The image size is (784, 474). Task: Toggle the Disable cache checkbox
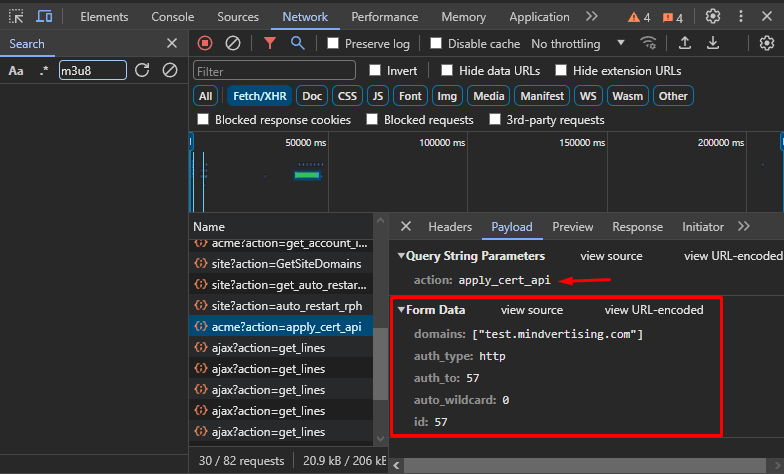pyautogui.click(x=436, y=44)
